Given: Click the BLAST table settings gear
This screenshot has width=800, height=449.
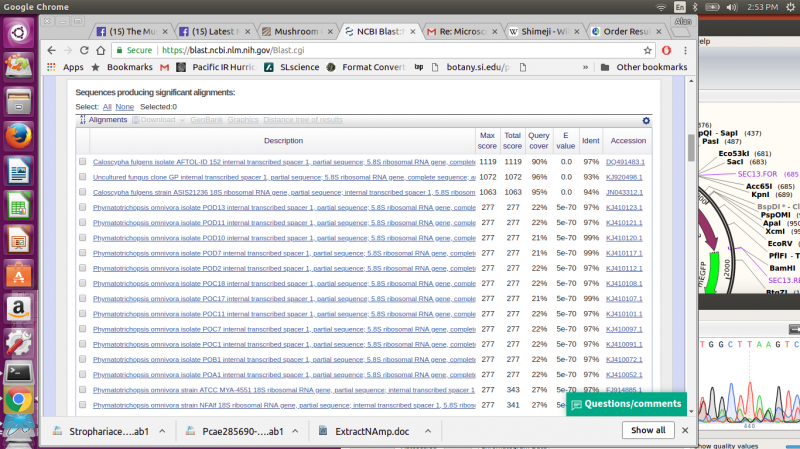Looking at the screenshot, I should click(x=646, y=120).
